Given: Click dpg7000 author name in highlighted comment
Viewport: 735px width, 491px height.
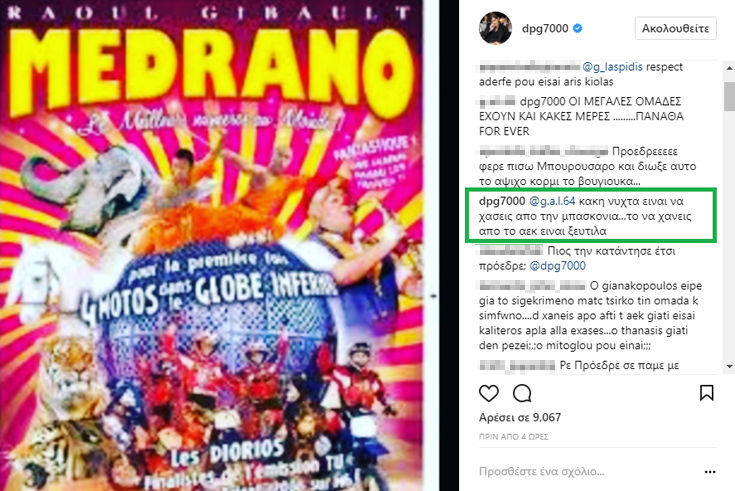Looking at the screenshot, I should click(x=502, y=201).
